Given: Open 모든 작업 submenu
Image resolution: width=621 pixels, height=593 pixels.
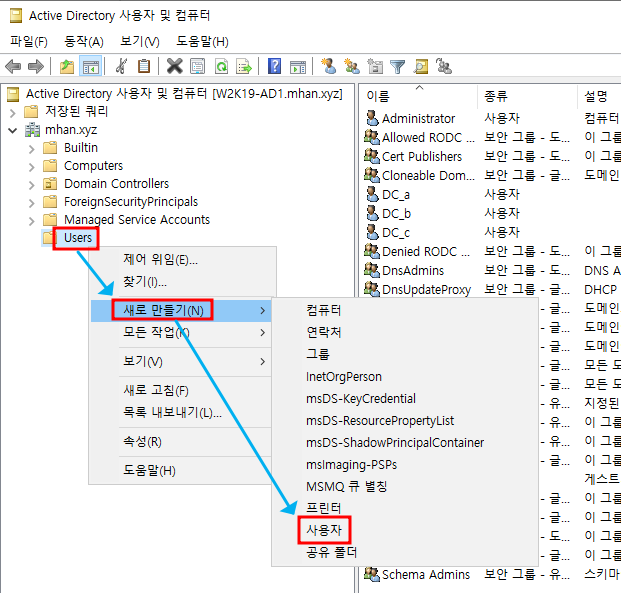Looking at the screenshot, I should 182,332.
